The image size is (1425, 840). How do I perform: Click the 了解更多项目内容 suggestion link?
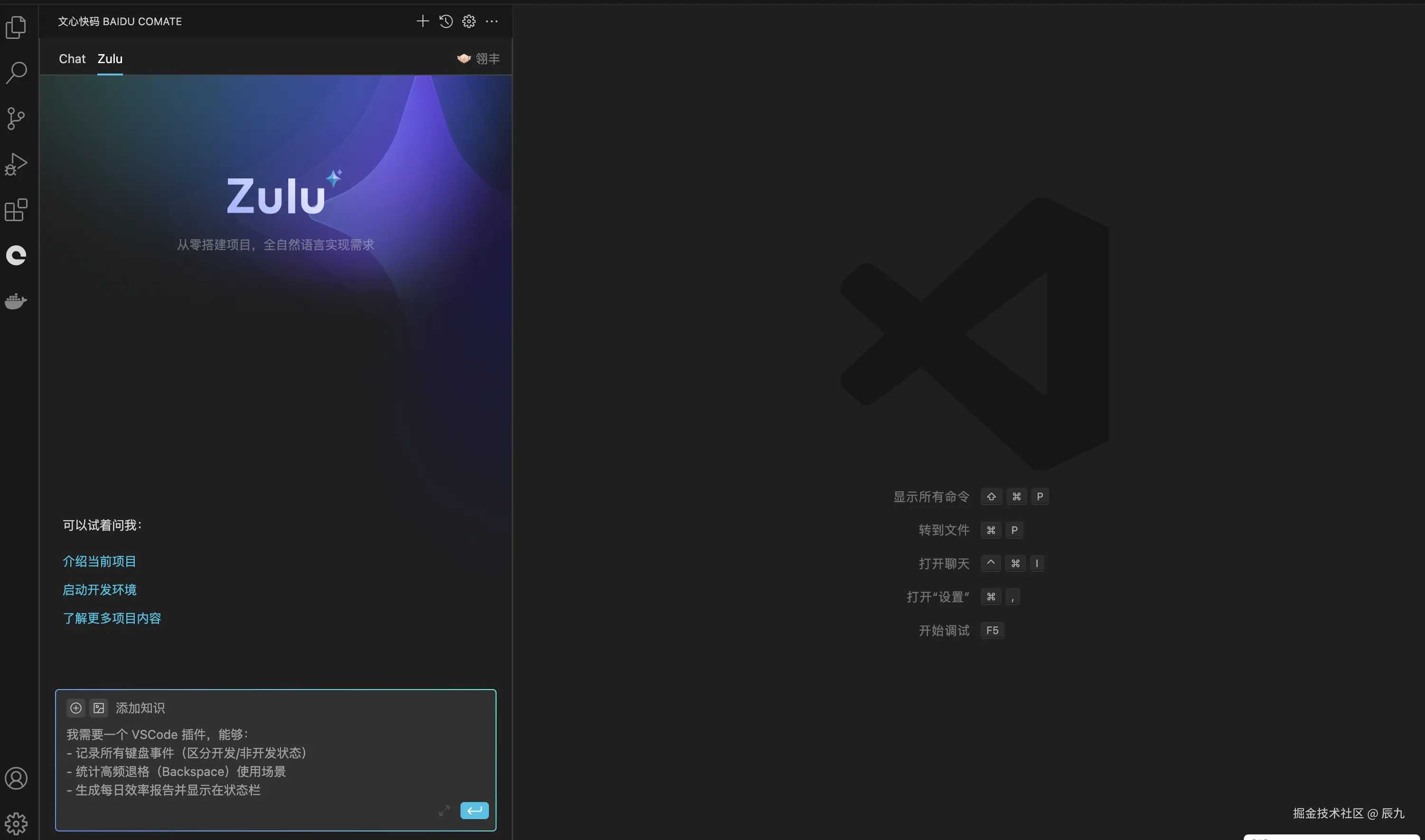[112, 618]
